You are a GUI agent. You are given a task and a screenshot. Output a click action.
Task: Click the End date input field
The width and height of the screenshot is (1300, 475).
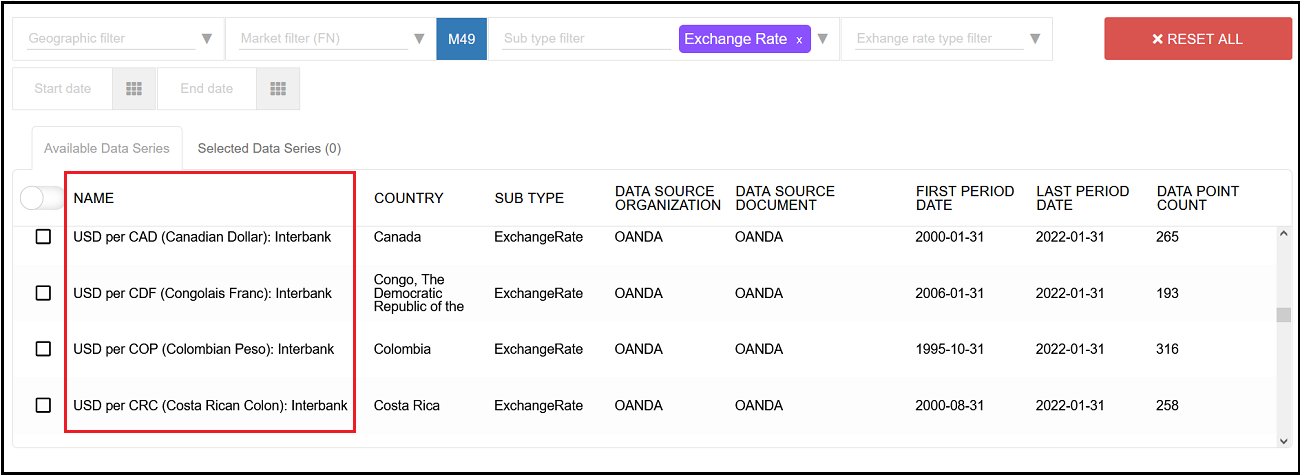tap(207, 89)
